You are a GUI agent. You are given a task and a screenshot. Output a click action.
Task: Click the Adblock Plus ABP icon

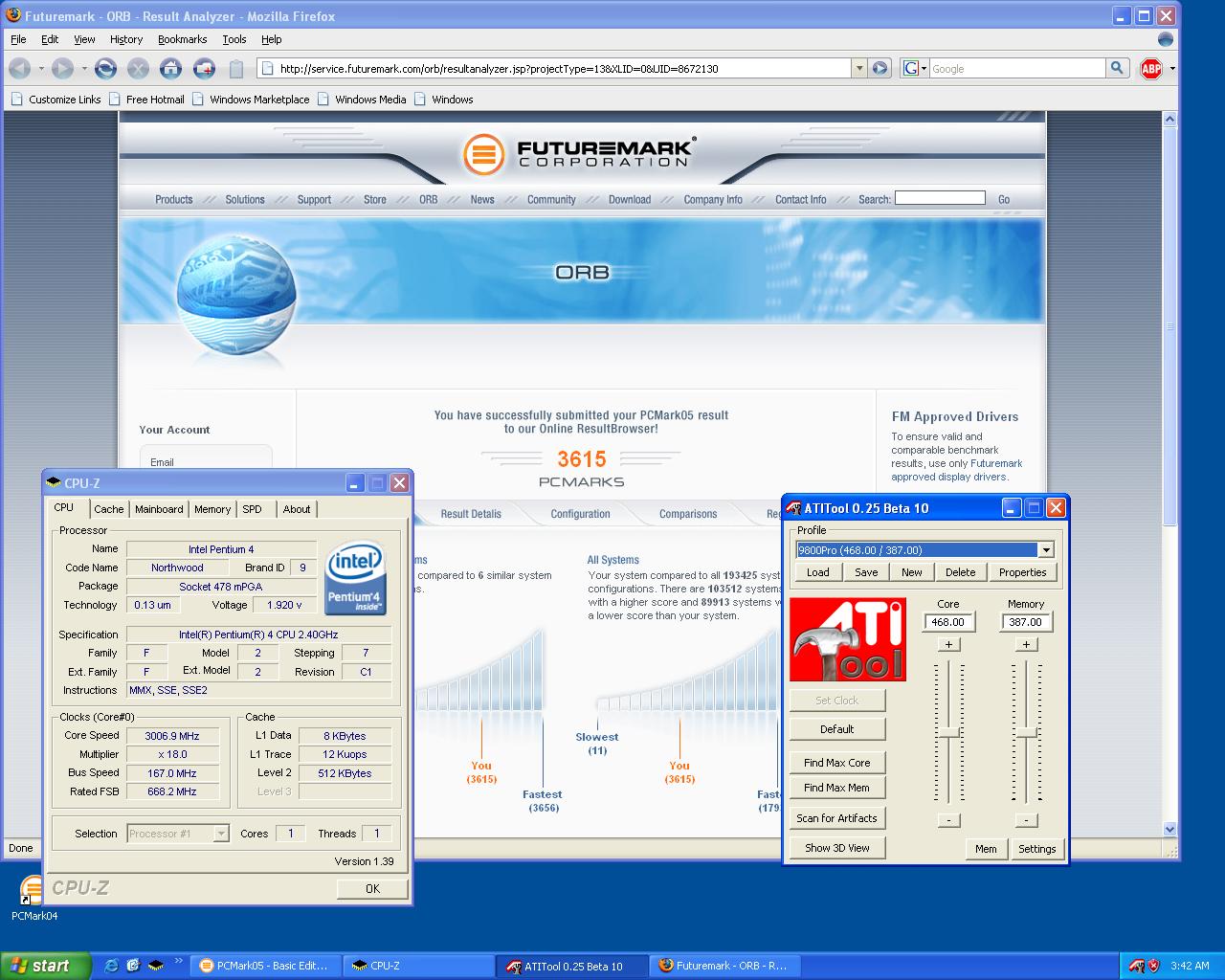1151,68
